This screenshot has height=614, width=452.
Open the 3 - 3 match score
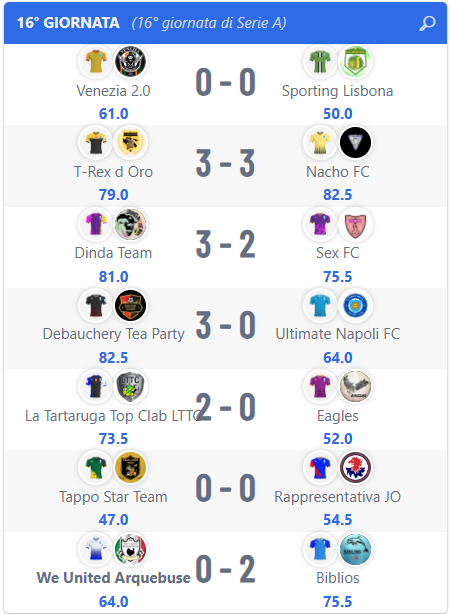click(x=226, y=163)
